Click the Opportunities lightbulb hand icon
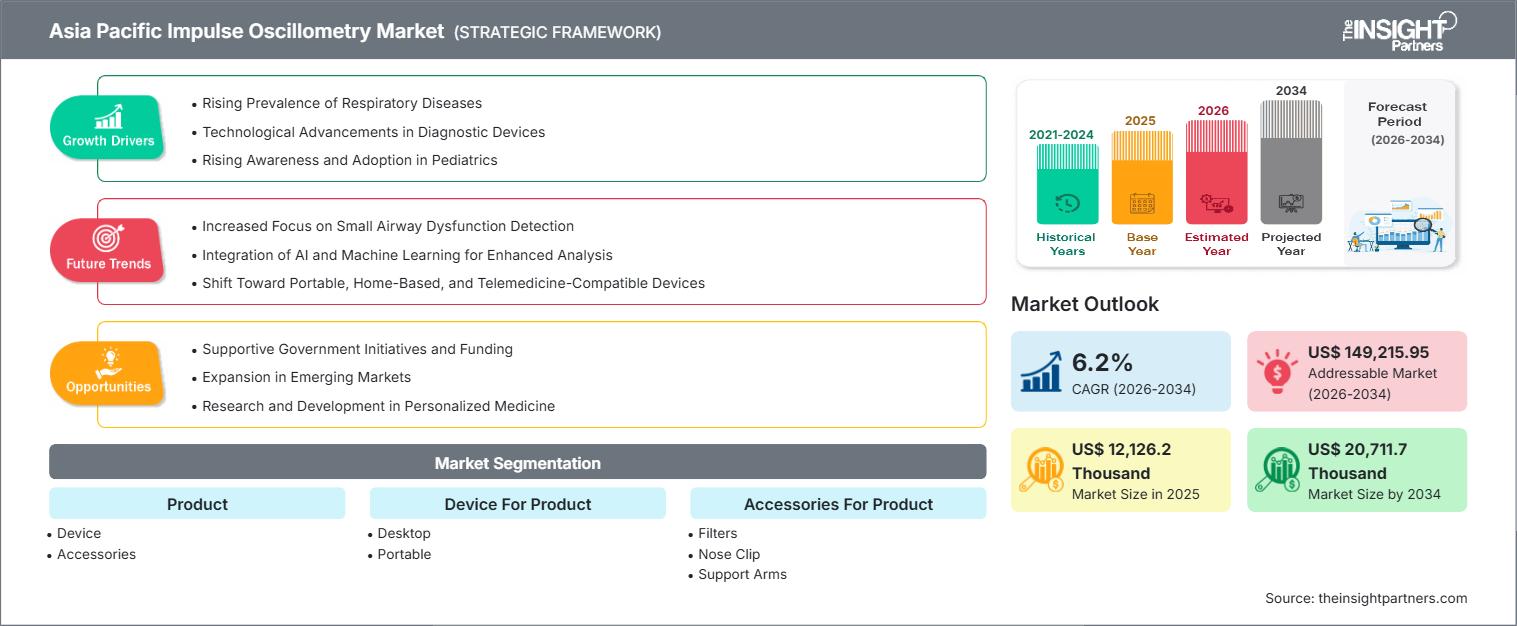Viewport: 1517px width, 626px height. [108, 361]
